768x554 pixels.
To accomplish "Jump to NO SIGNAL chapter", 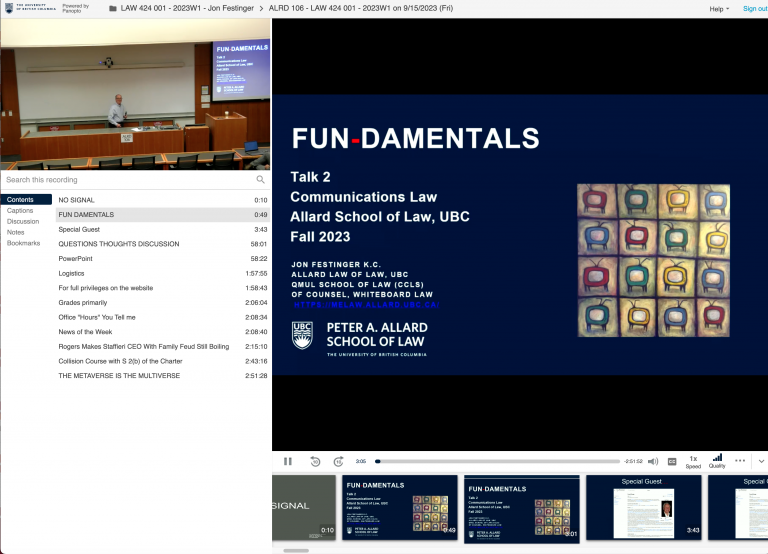I will coord(163,200).
